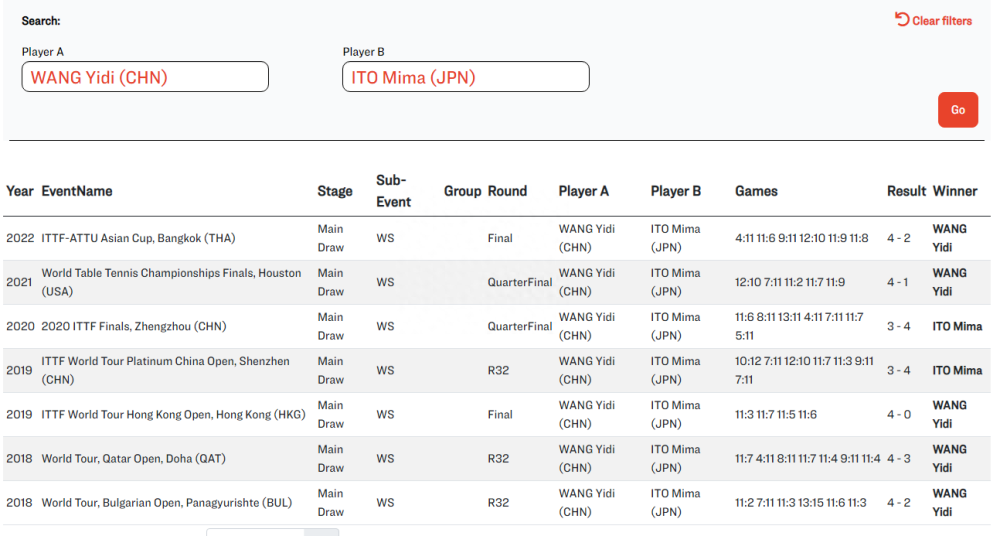Viewport: 1000px width, 536px height.
Task: Select the China Open Shenzhen event row
Action: 497,370
